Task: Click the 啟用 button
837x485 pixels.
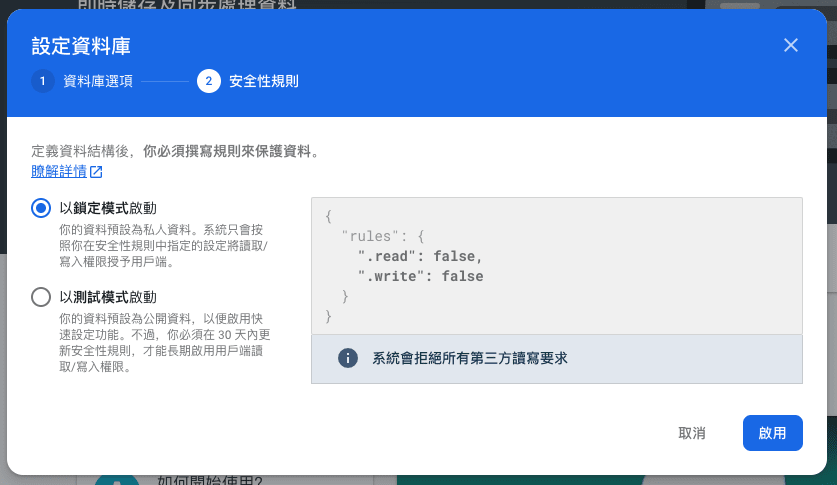Action: click(772, 433)
